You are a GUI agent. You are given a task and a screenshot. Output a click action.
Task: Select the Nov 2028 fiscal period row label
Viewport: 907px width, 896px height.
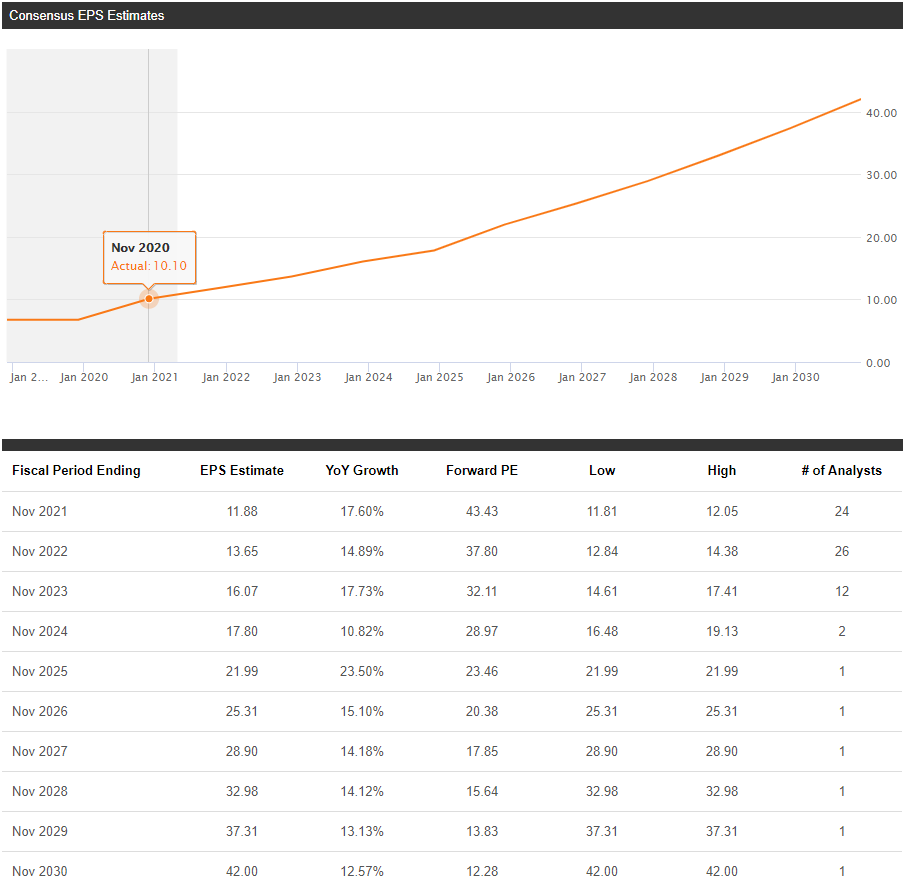40,791
